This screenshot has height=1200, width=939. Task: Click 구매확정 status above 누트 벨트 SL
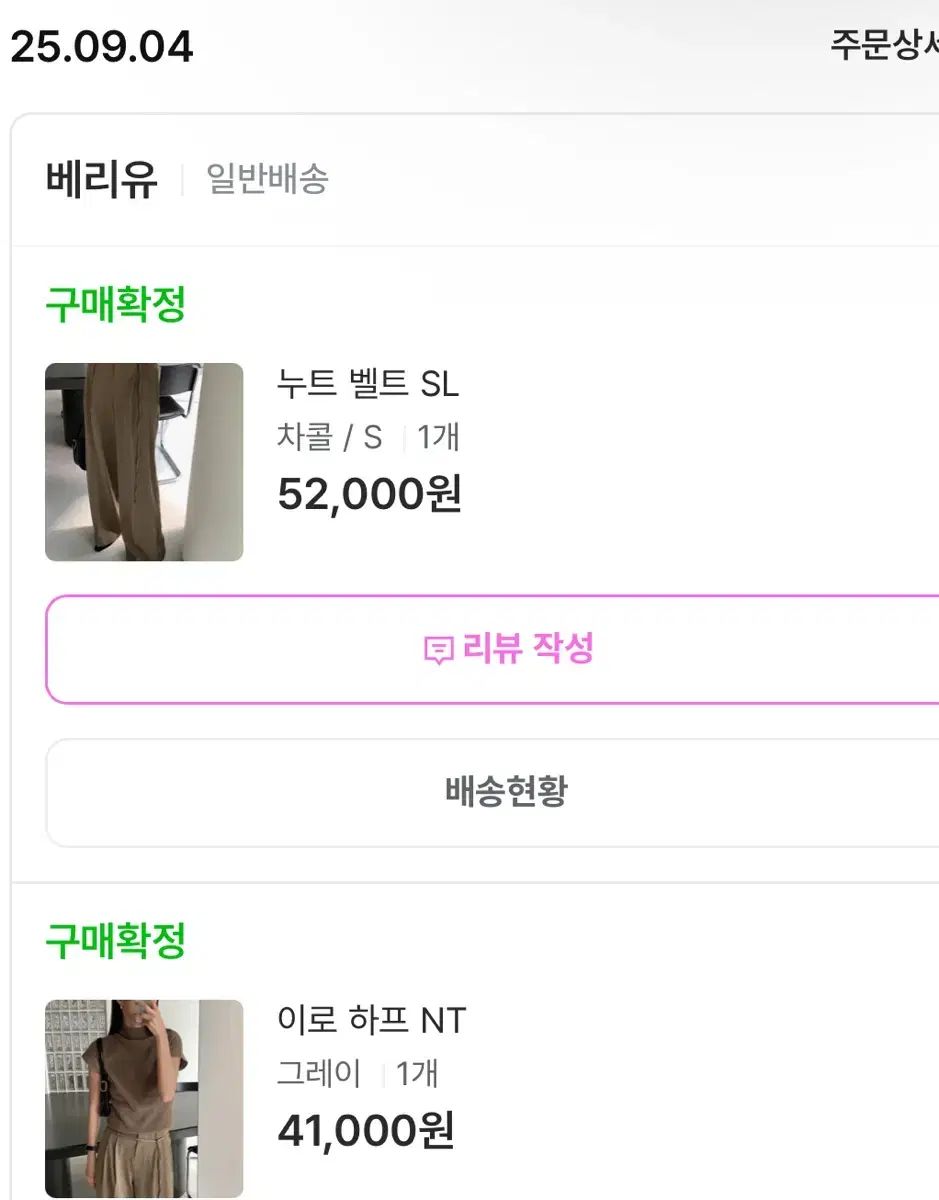pyautogui.click(x=116, y=305)
